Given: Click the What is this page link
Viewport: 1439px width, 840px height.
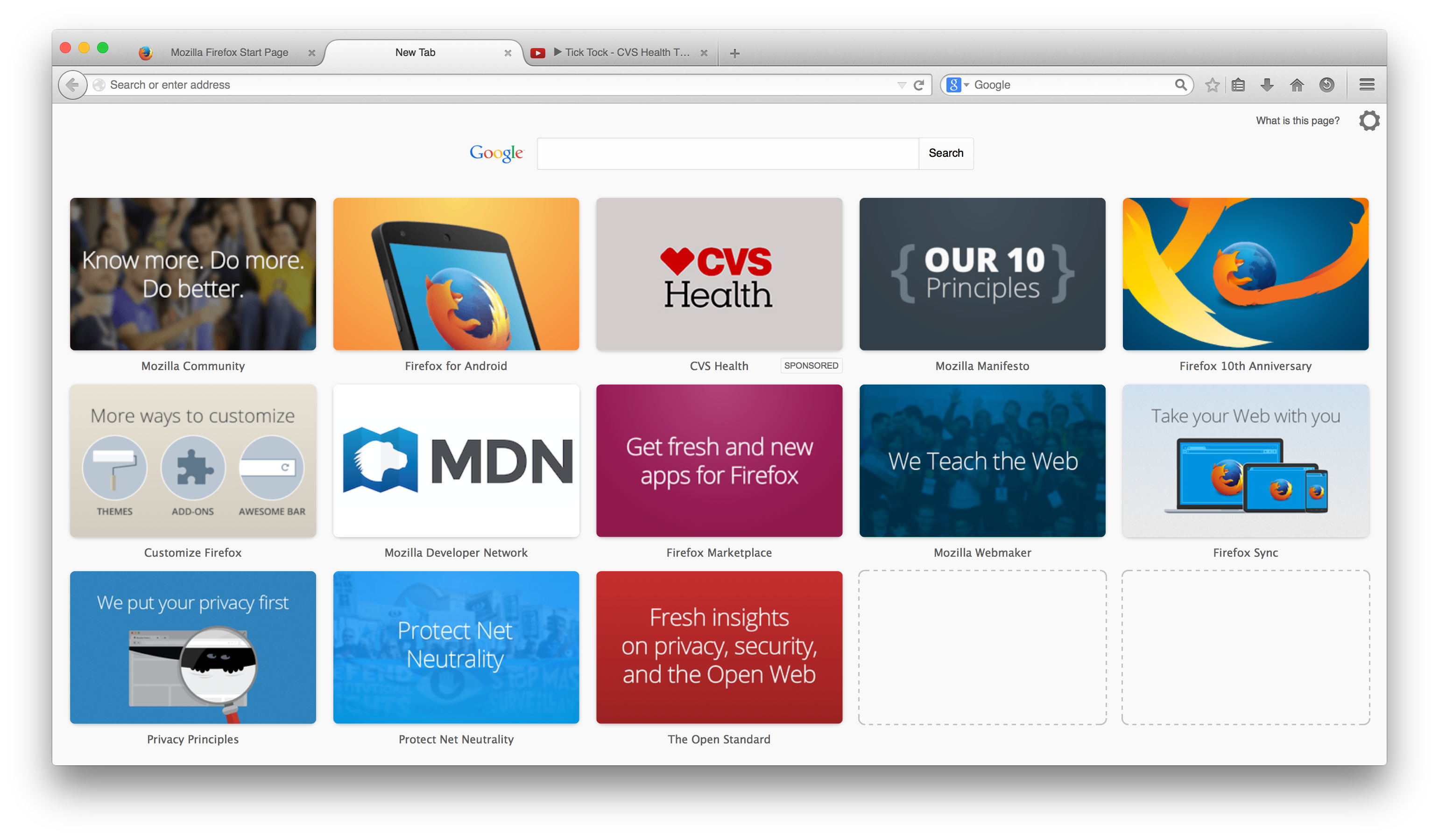Looking at the screenshot, I should (x=1297, y=120).
